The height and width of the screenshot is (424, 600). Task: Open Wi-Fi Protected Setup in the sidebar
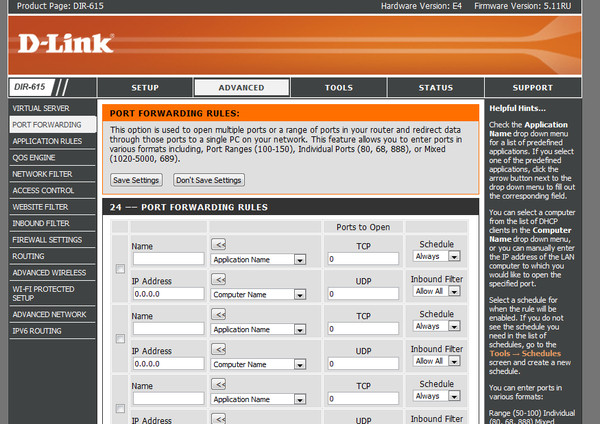click(52, 294)
